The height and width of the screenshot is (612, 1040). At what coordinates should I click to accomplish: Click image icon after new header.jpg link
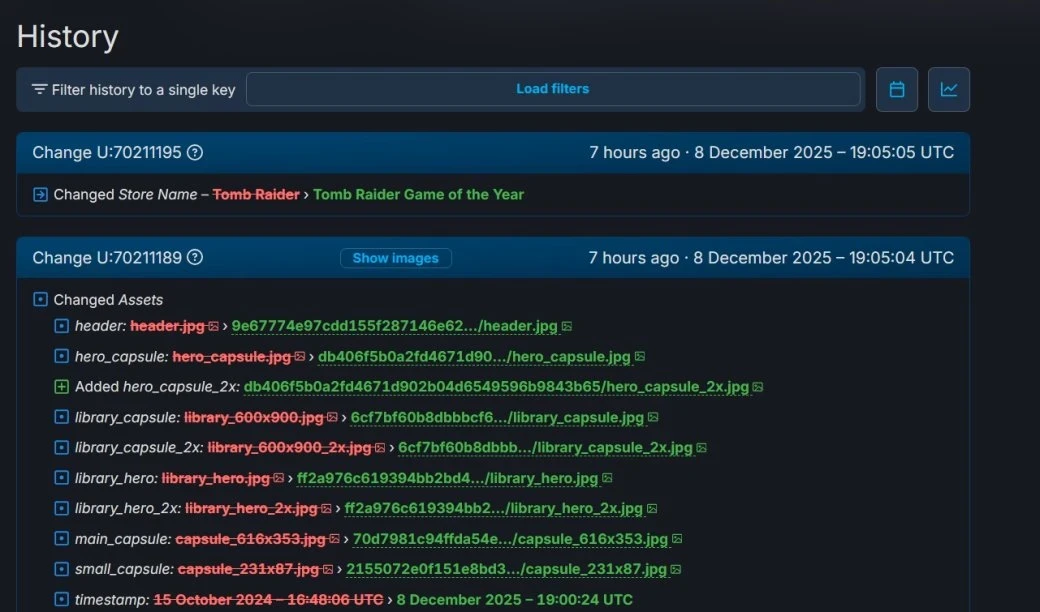[567, 326]
